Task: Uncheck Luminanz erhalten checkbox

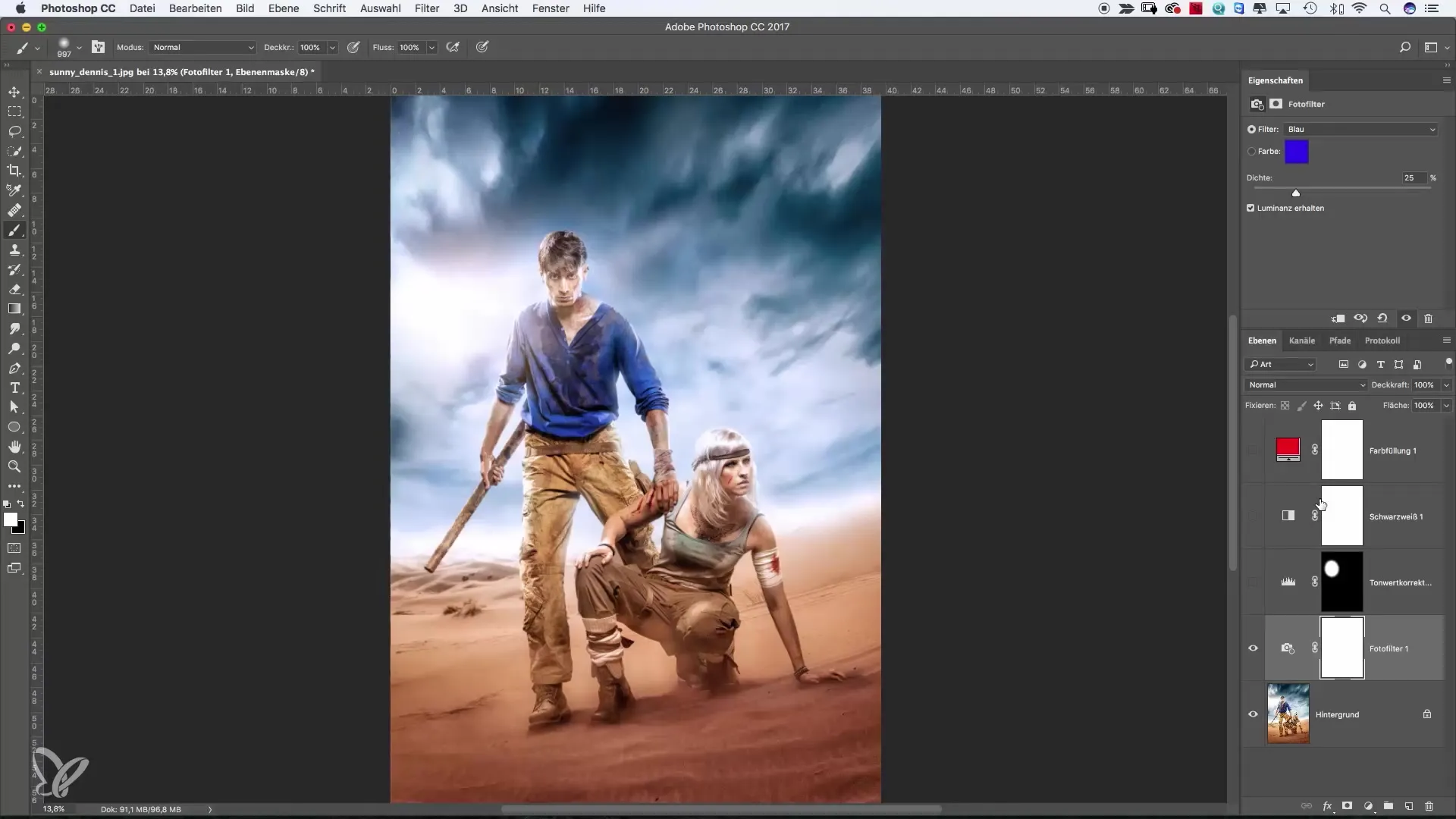Action: pyautogui.click(x=1250, y=208)
